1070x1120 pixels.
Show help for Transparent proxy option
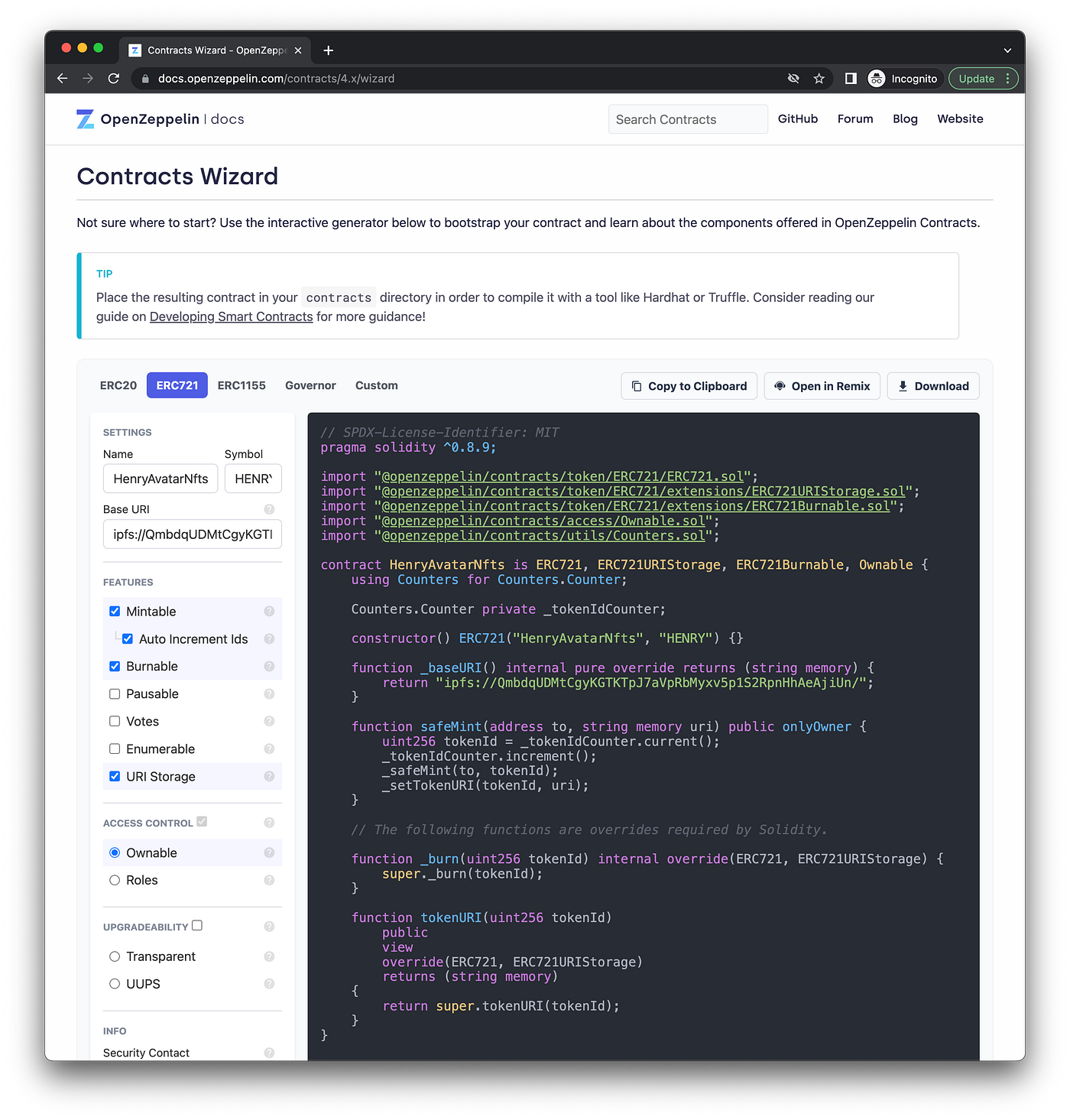[x=269, y=957]
